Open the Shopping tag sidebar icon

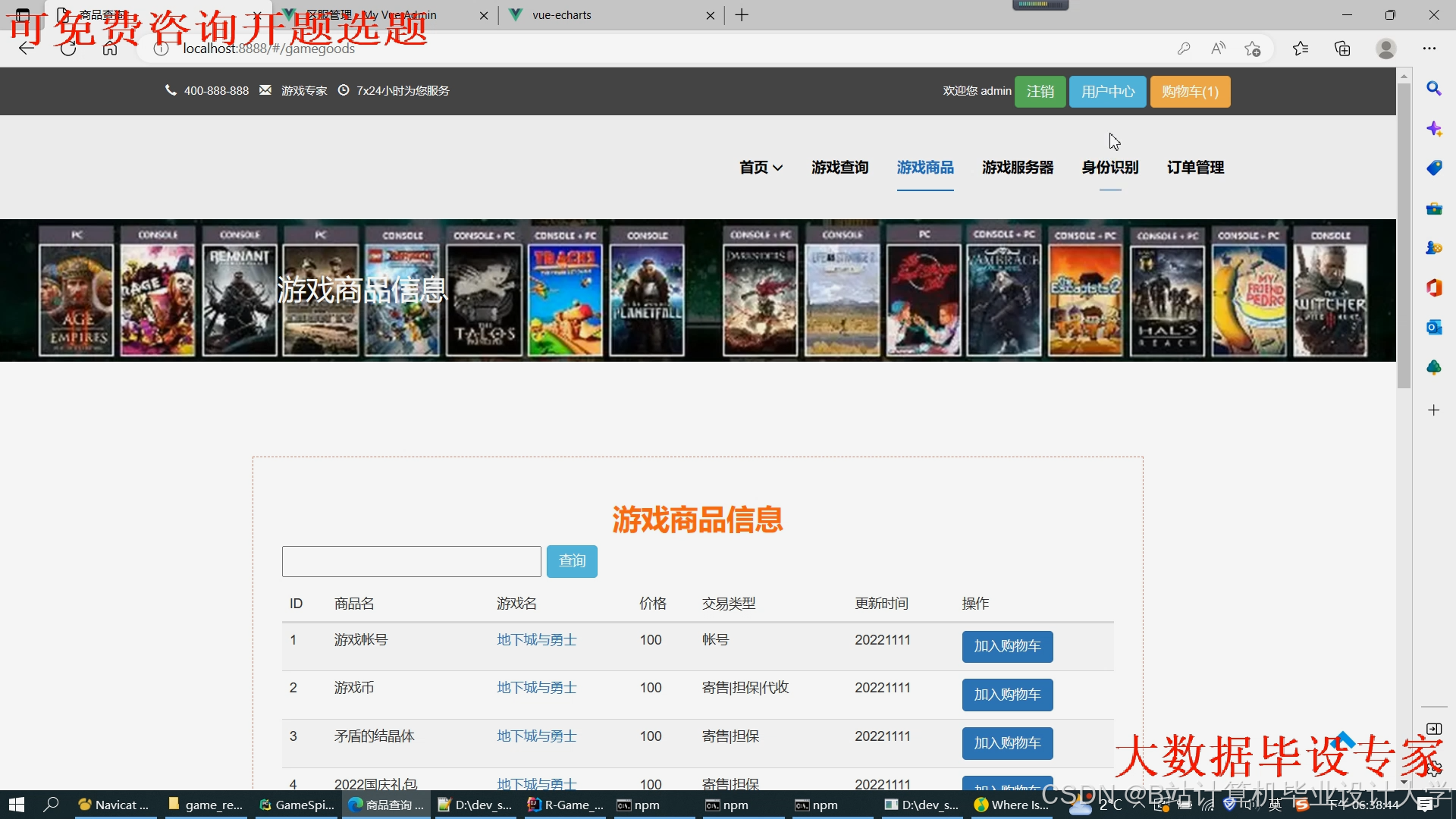(x=1433, y=168)
